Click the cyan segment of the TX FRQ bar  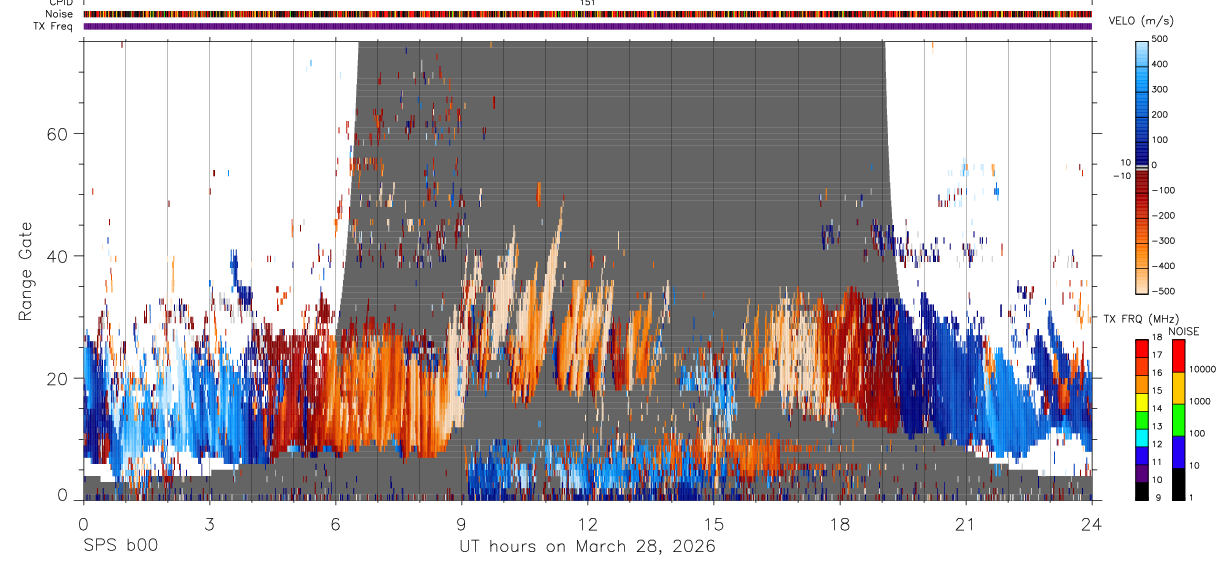1142,438
